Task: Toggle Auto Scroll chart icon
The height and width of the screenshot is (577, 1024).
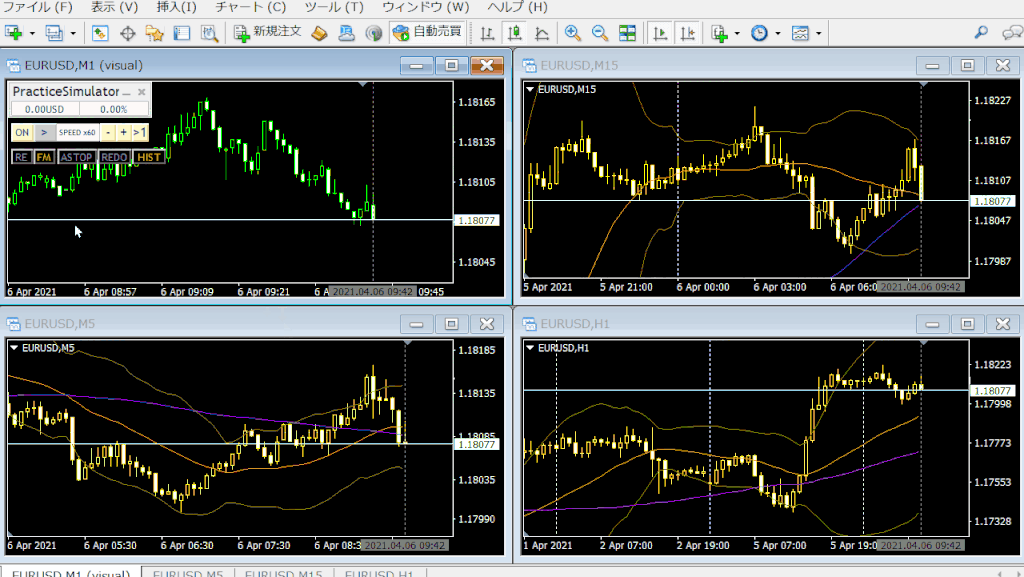Action: click(x=660, y=33)
